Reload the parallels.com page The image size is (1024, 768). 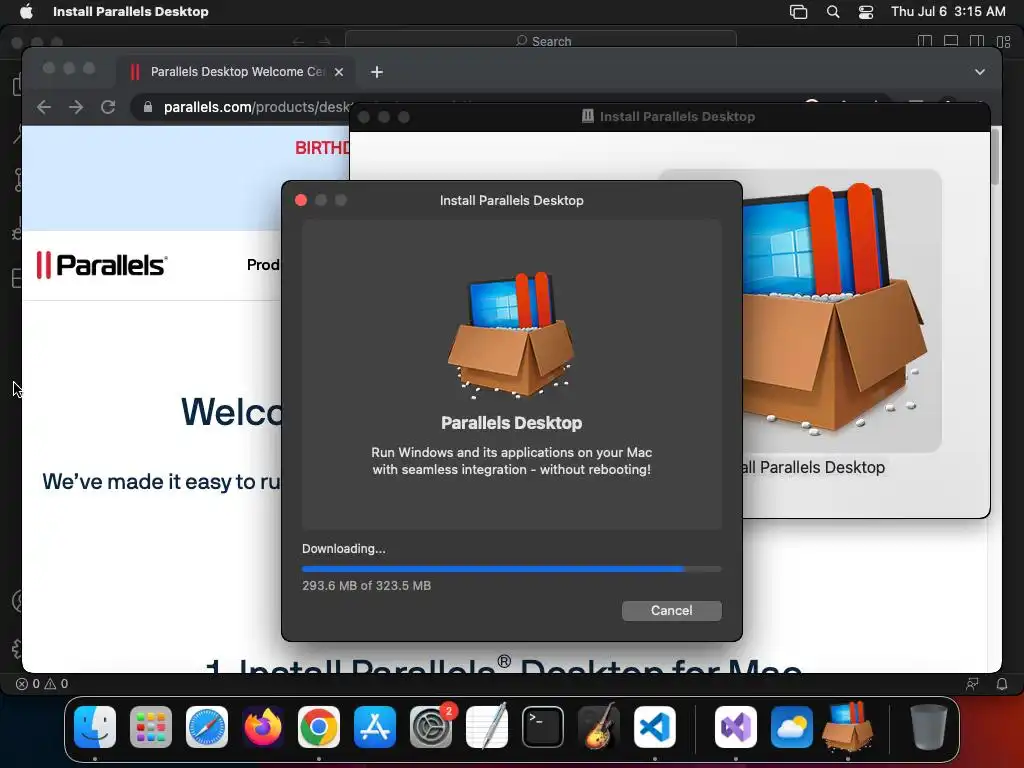coord(108,107)
